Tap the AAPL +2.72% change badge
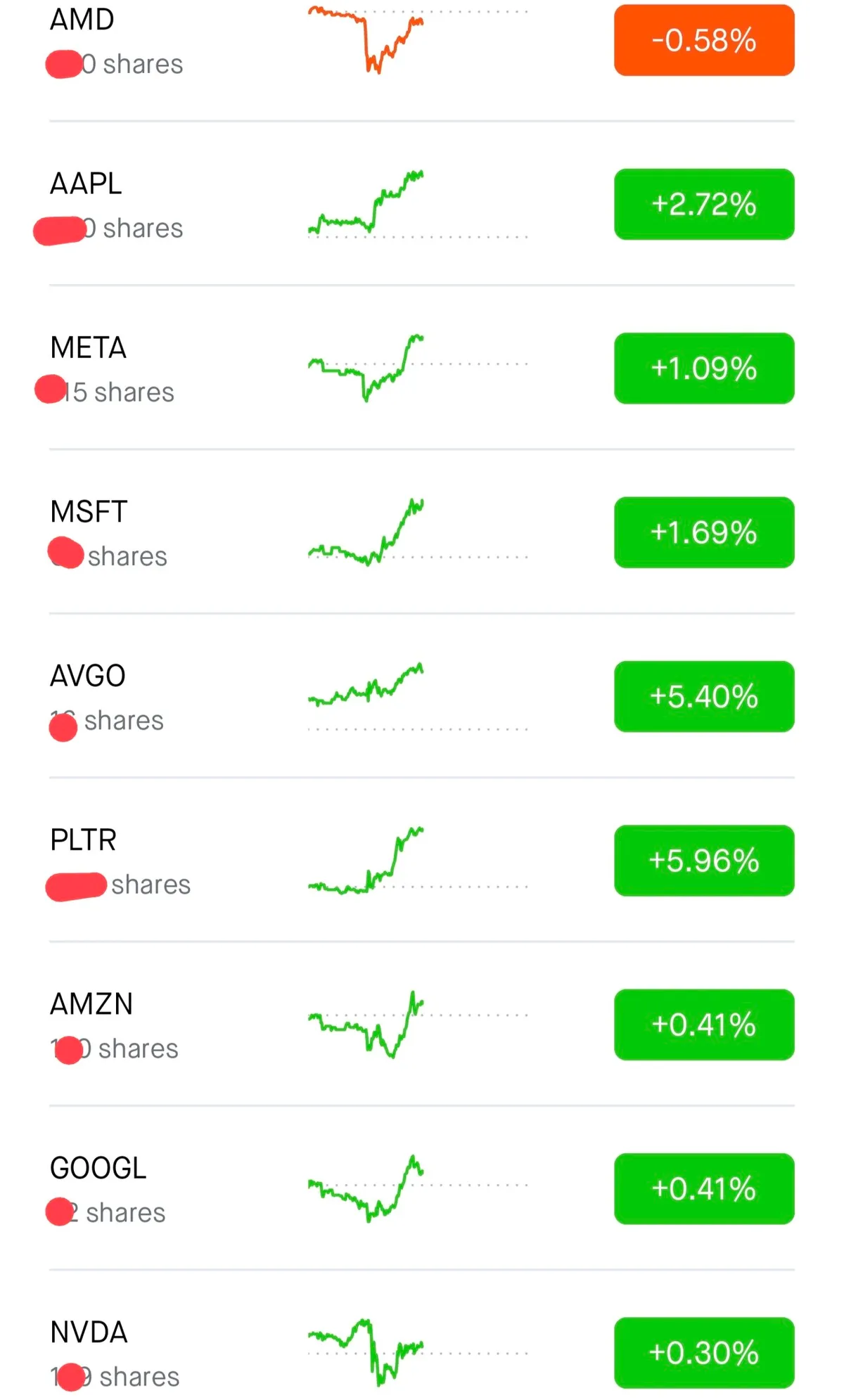Image resolution: width=844 pixels, height=1400 pixels. tap(704, 204)
